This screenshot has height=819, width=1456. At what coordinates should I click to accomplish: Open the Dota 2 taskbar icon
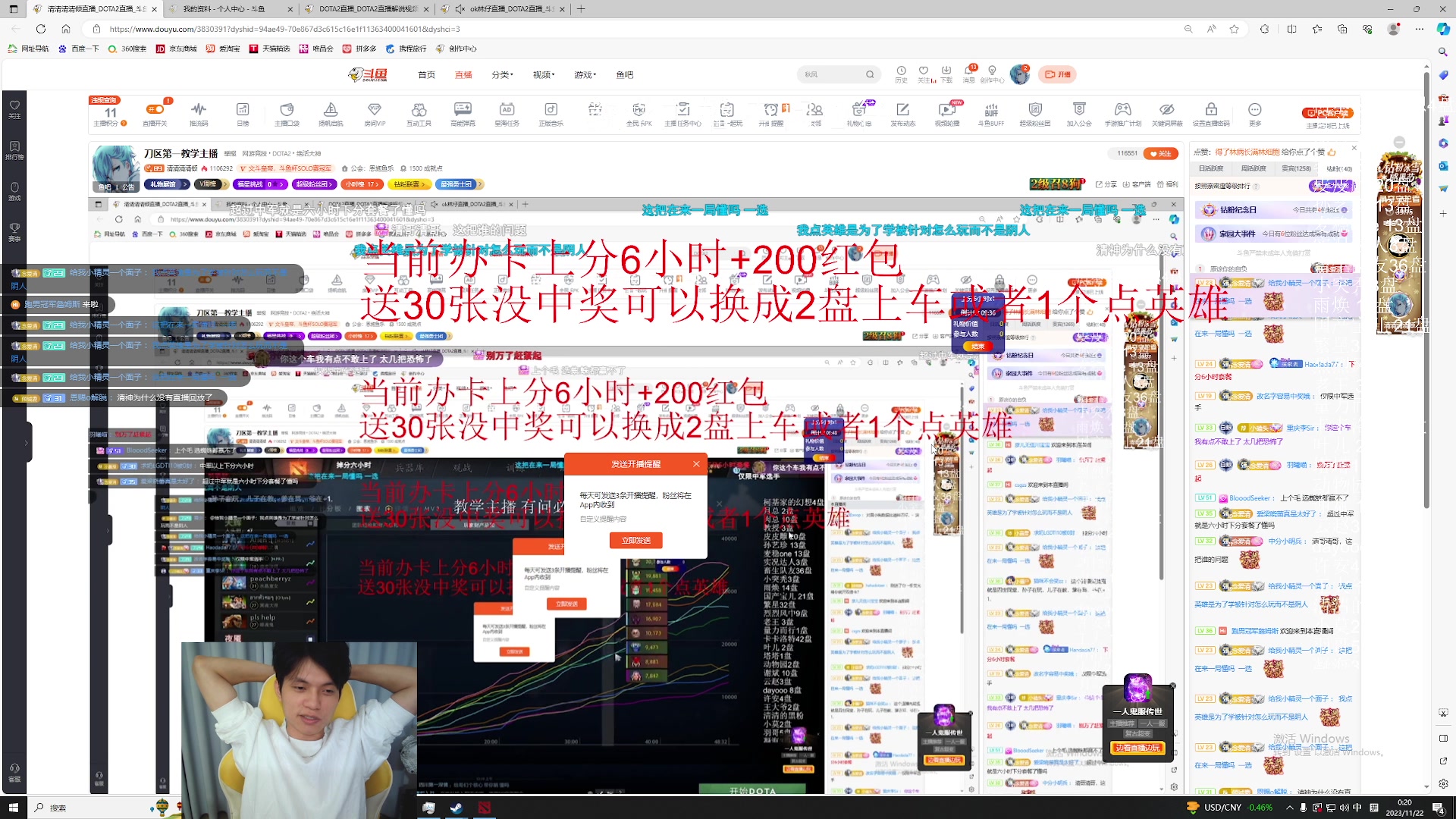(484, 808)
